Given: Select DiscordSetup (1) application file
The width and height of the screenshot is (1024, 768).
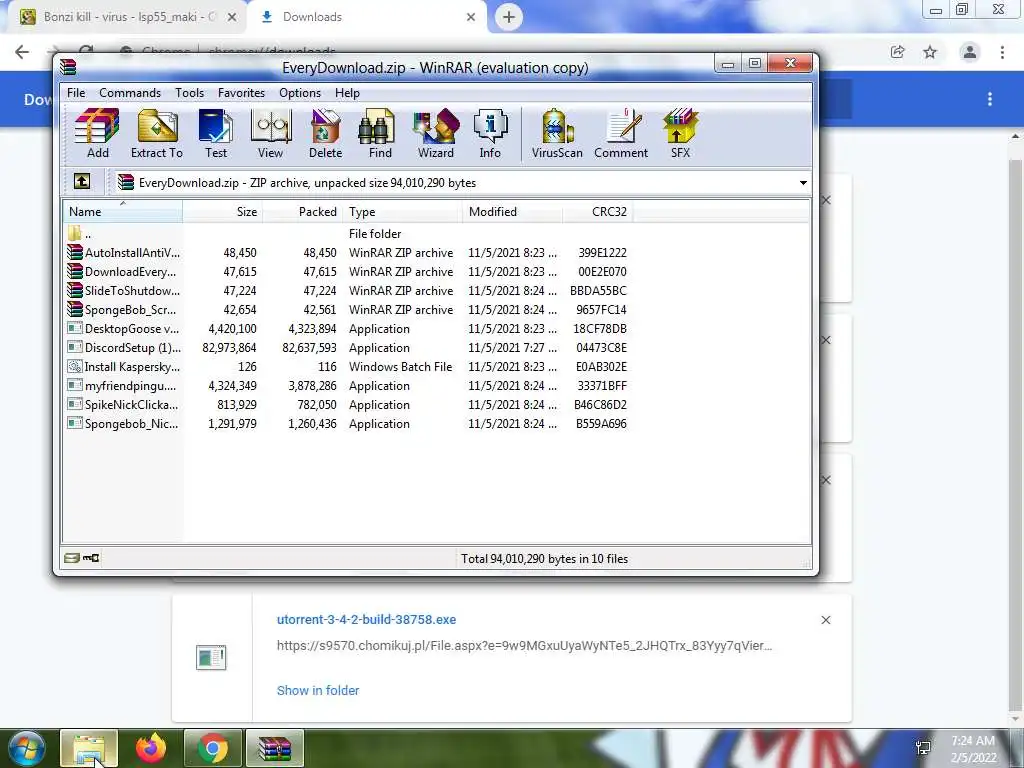Looking at the screenshot, I should (x=349, y=347).
